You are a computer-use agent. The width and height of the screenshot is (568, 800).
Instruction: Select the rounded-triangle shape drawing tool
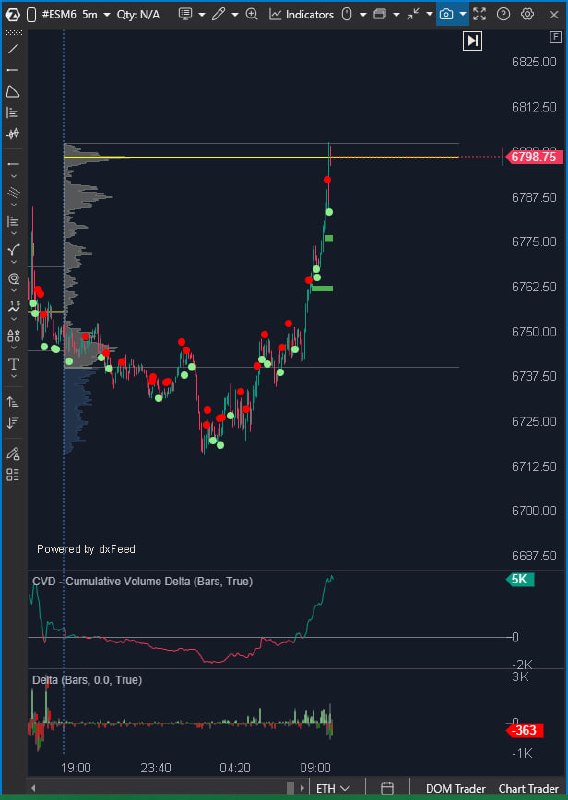coord(13,92)
